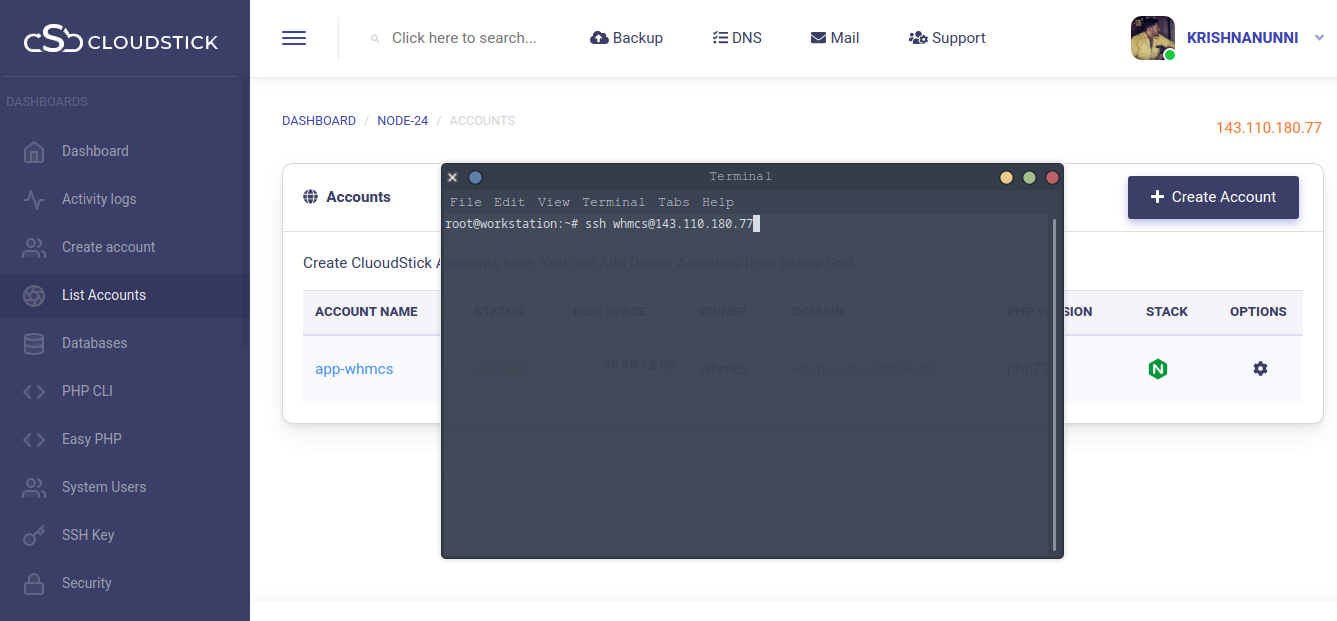Open Activity logs in the sidebar
This screenshot has height=621, width=1337.
pos(98,199)
